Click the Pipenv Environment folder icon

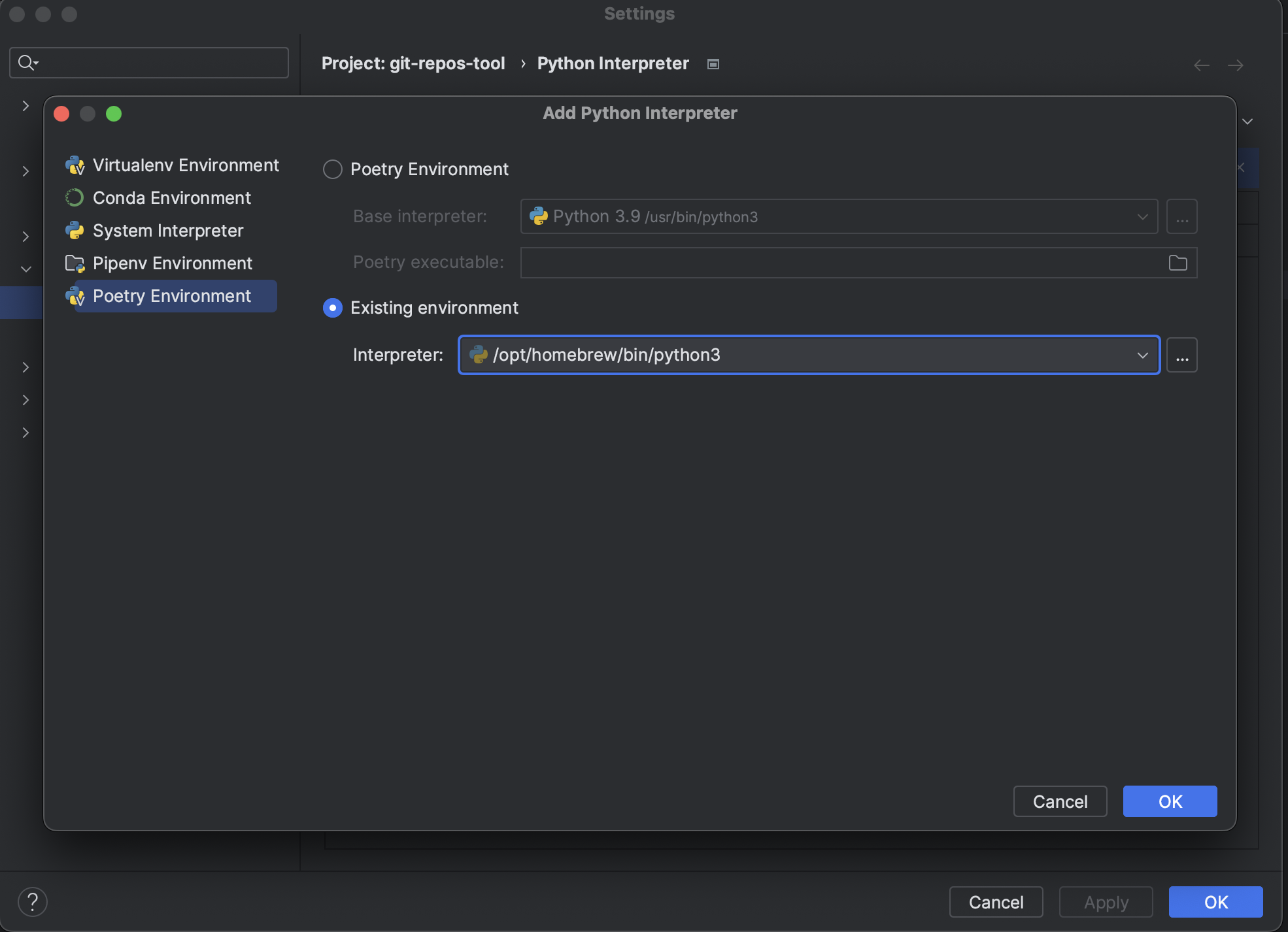point(75,263)
